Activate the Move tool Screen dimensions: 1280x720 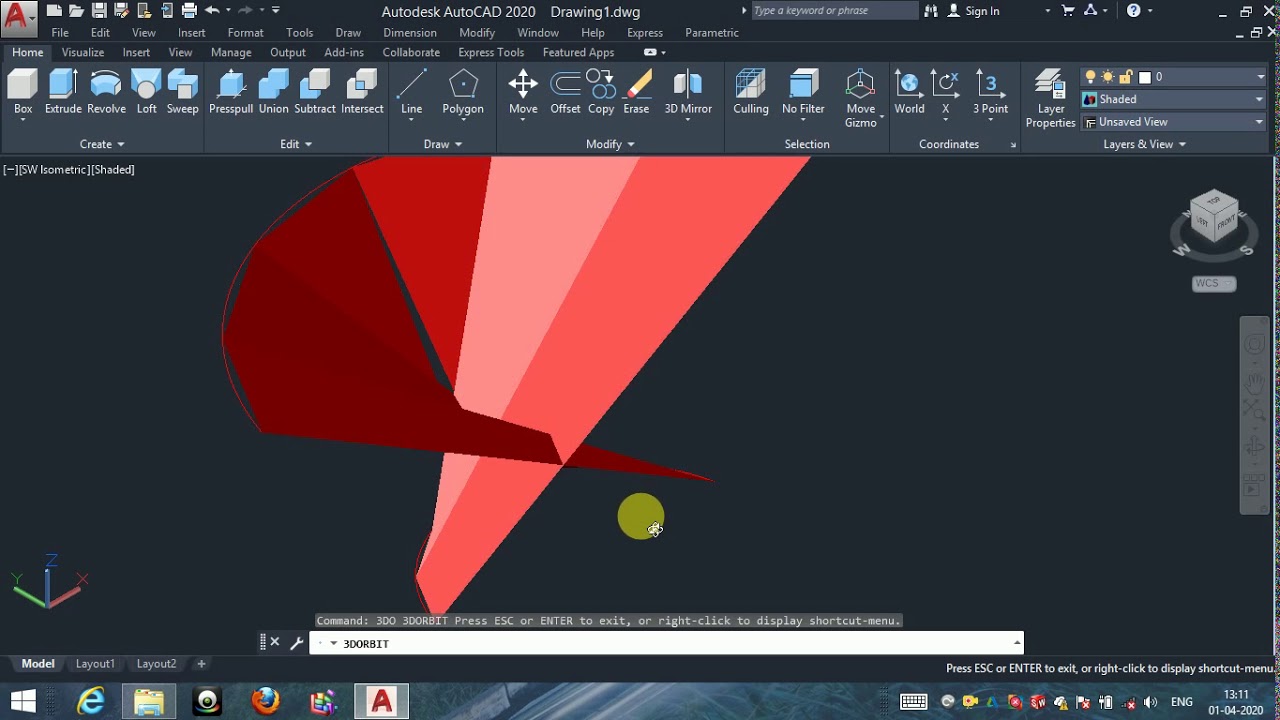pyautogui.click(x=523, y=92)
